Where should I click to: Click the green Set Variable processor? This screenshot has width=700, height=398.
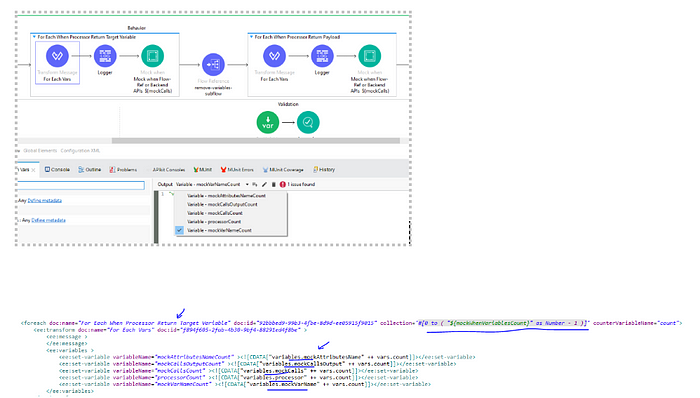pyautogui.click(x=268, y=122)
